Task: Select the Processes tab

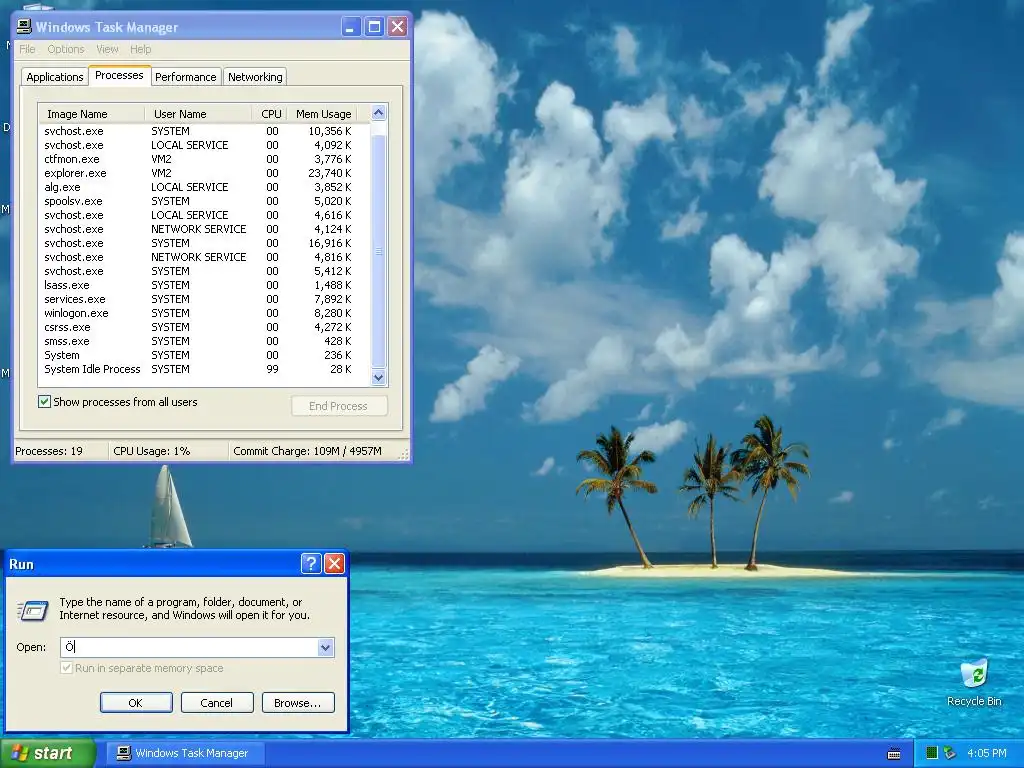Action: (x=120, y=75)
